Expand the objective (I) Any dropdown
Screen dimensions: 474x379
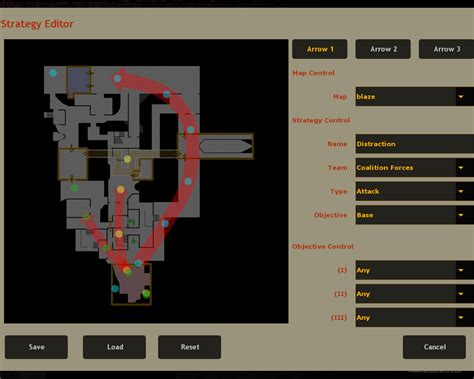pyautogui.click(x=415, y=270)
